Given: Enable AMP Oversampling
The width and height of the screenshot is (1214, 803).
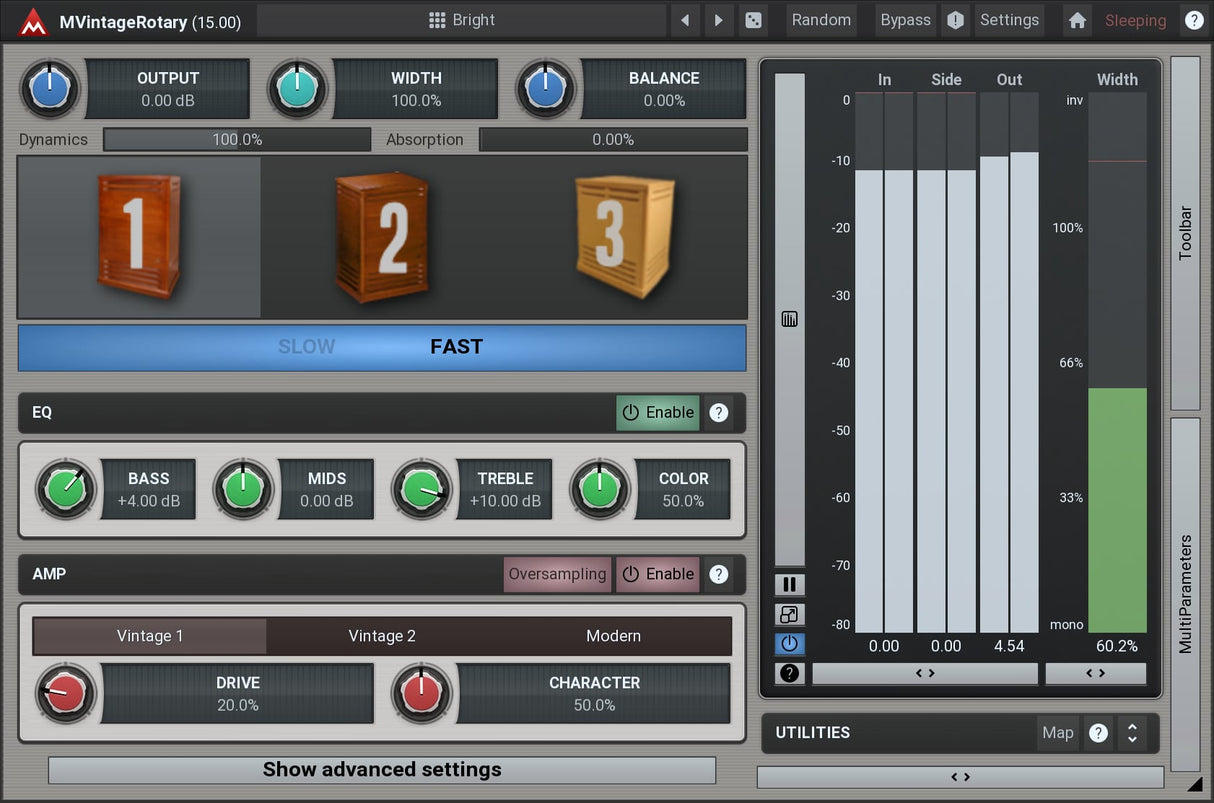Looking at the screenshot, I should pyautogui.click(x=557, y=574).
